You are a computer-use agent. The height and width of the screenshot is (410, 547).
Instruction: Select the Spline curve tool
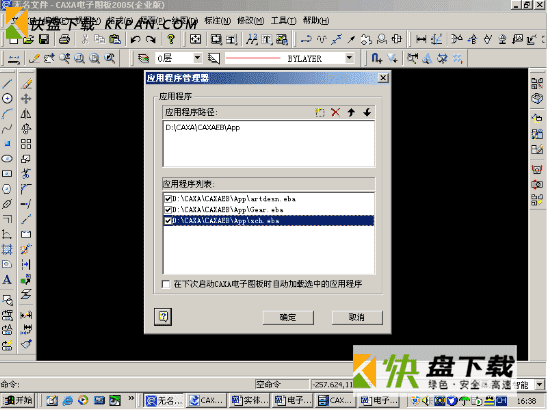point(7,129)
